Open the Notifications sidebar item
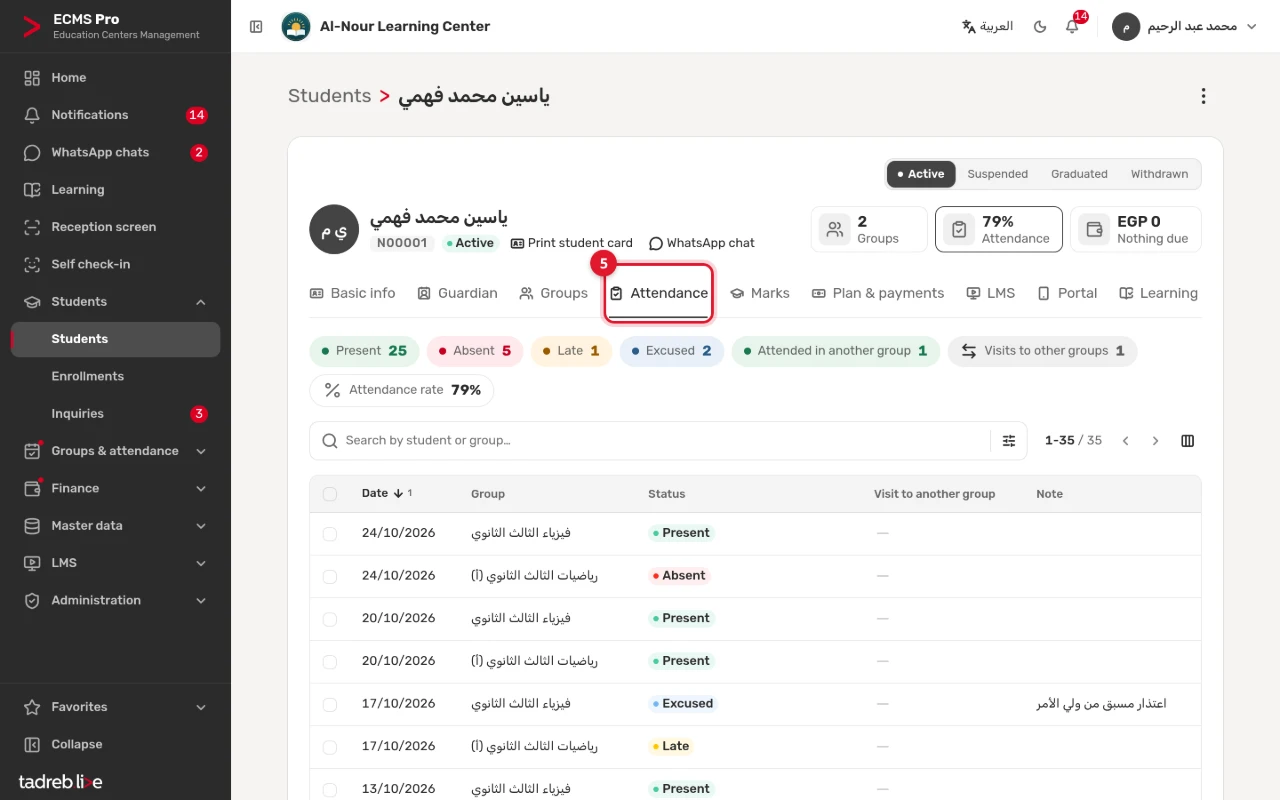 [115, 115]
